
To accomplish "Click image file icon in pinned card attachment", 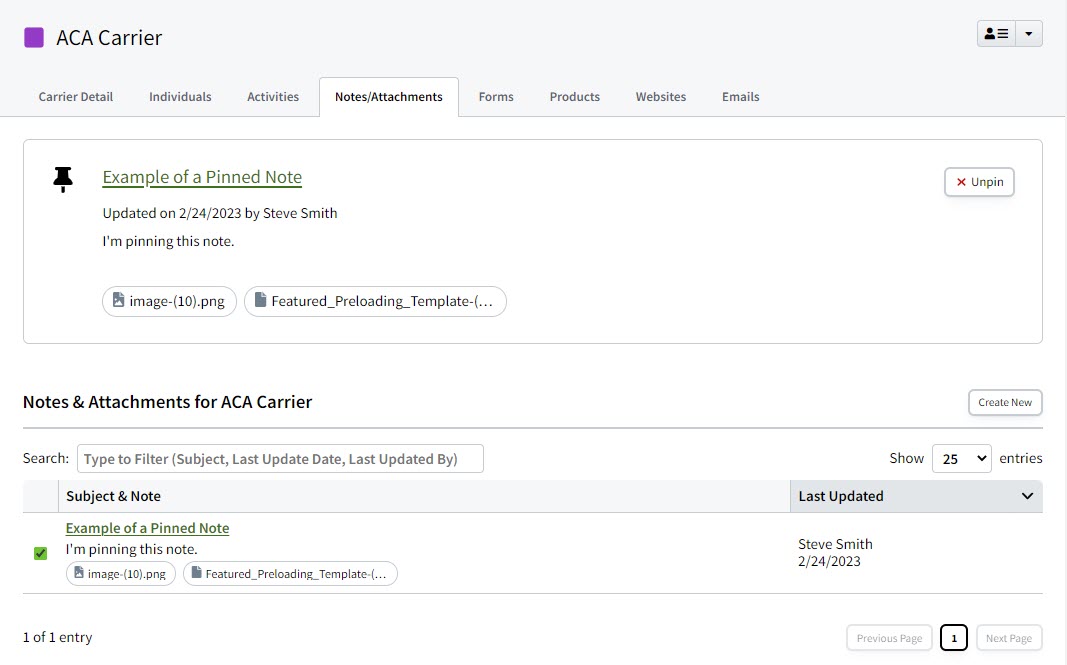I will pyautogui.click(x=118, y=299).
